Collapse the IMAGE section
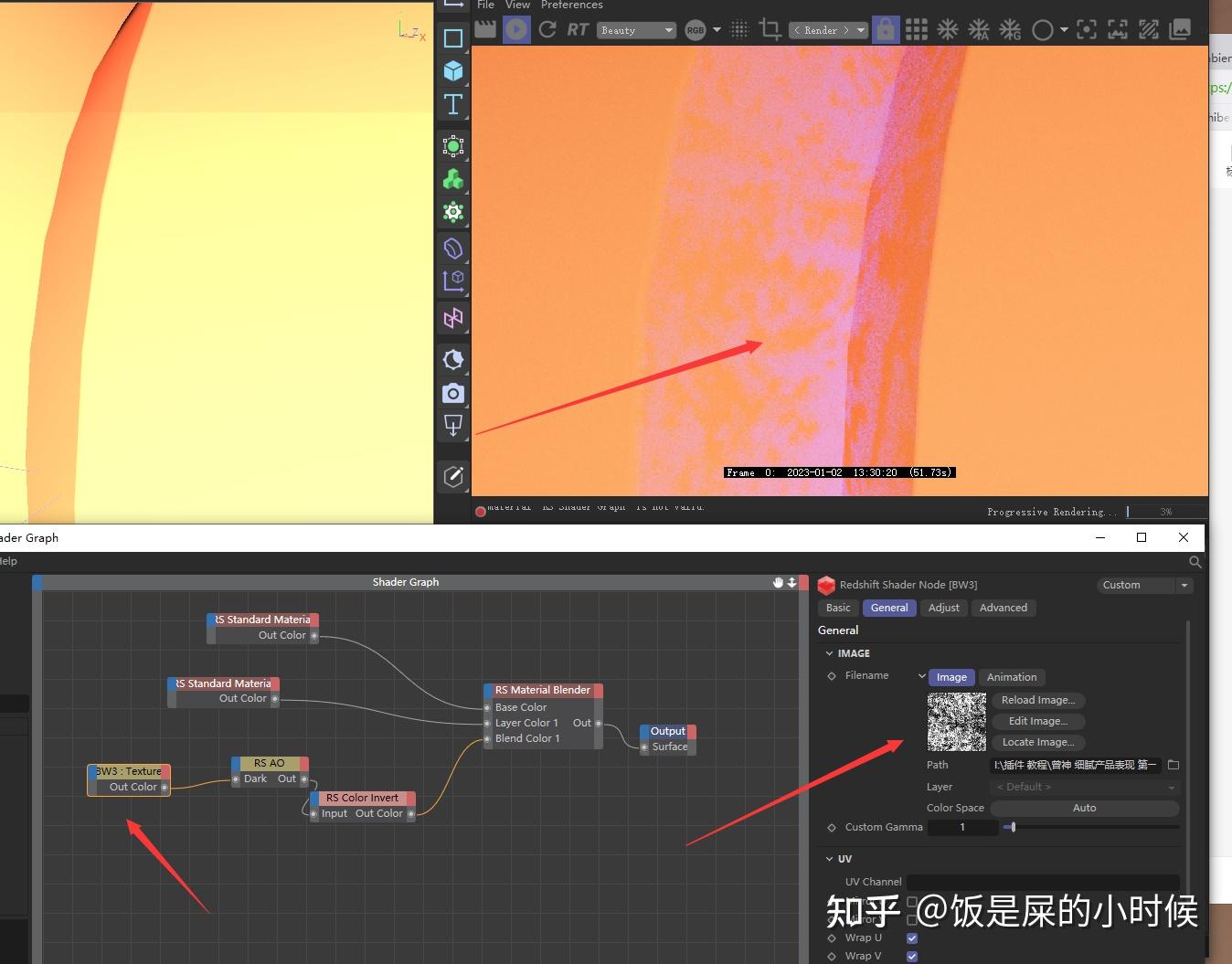Viewport: 1232px width, 964px height. (829, 653)
